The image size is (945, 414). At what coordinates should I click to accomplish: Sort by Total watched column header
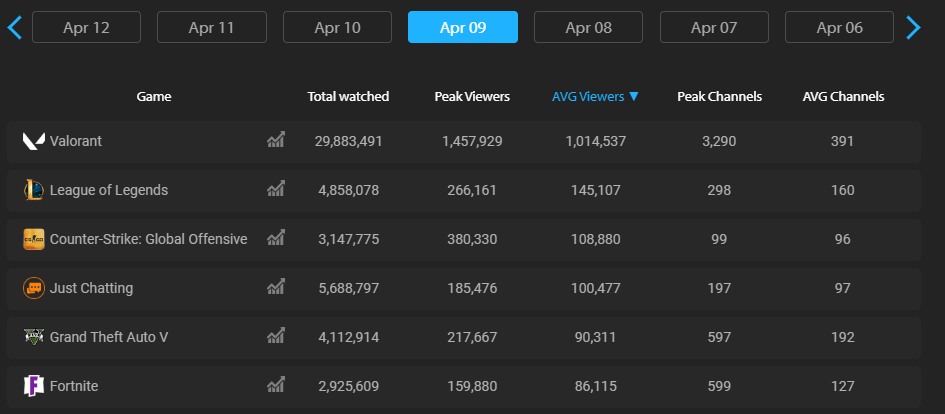[x=348, y=97]
